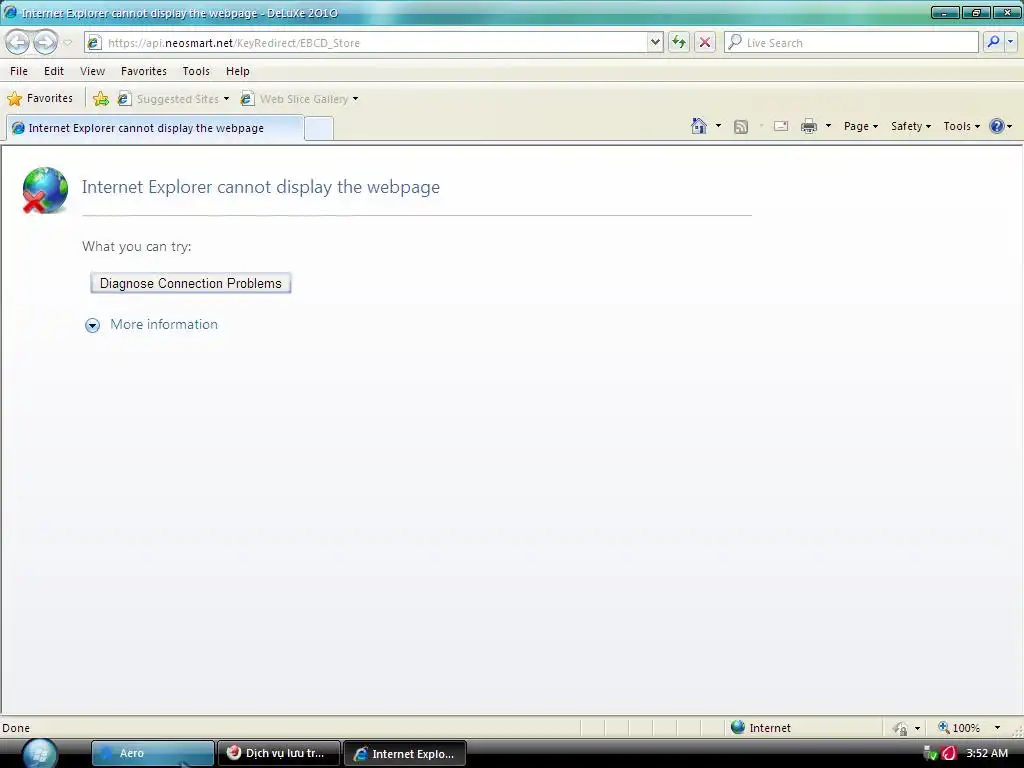Expand the Print options dropdown arrow
The height and width of the screenshot is (768, 1024).
click(828, 126)
